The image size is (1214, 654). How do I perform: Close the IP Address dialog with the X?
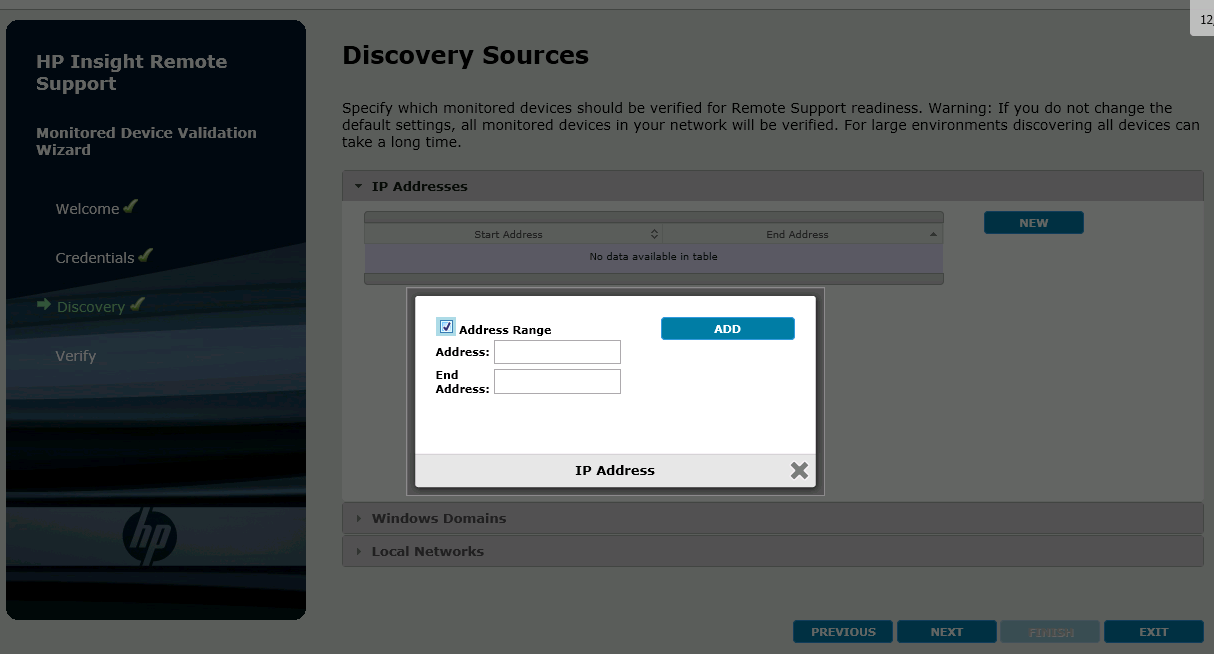tap(799, 470)
